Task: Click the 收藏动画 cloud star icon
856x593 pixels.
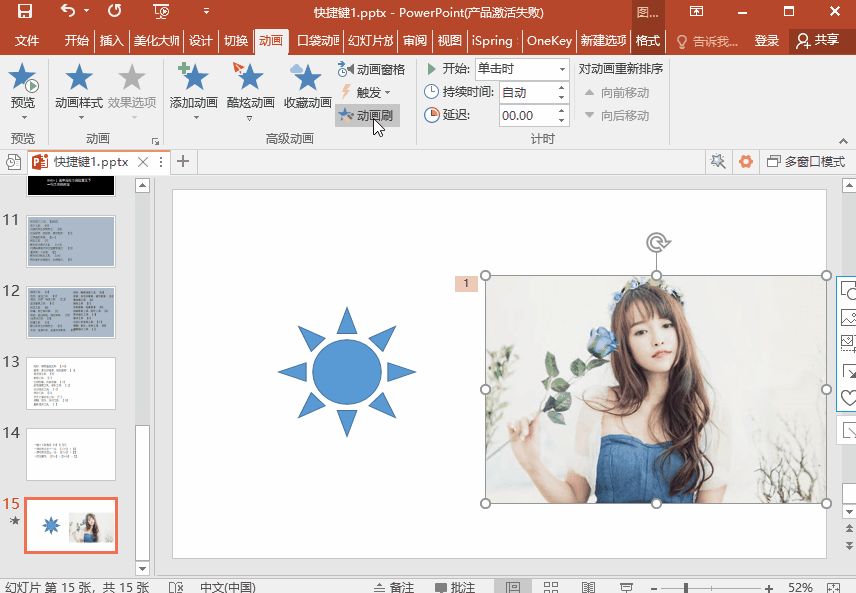Action: [307, 78]
